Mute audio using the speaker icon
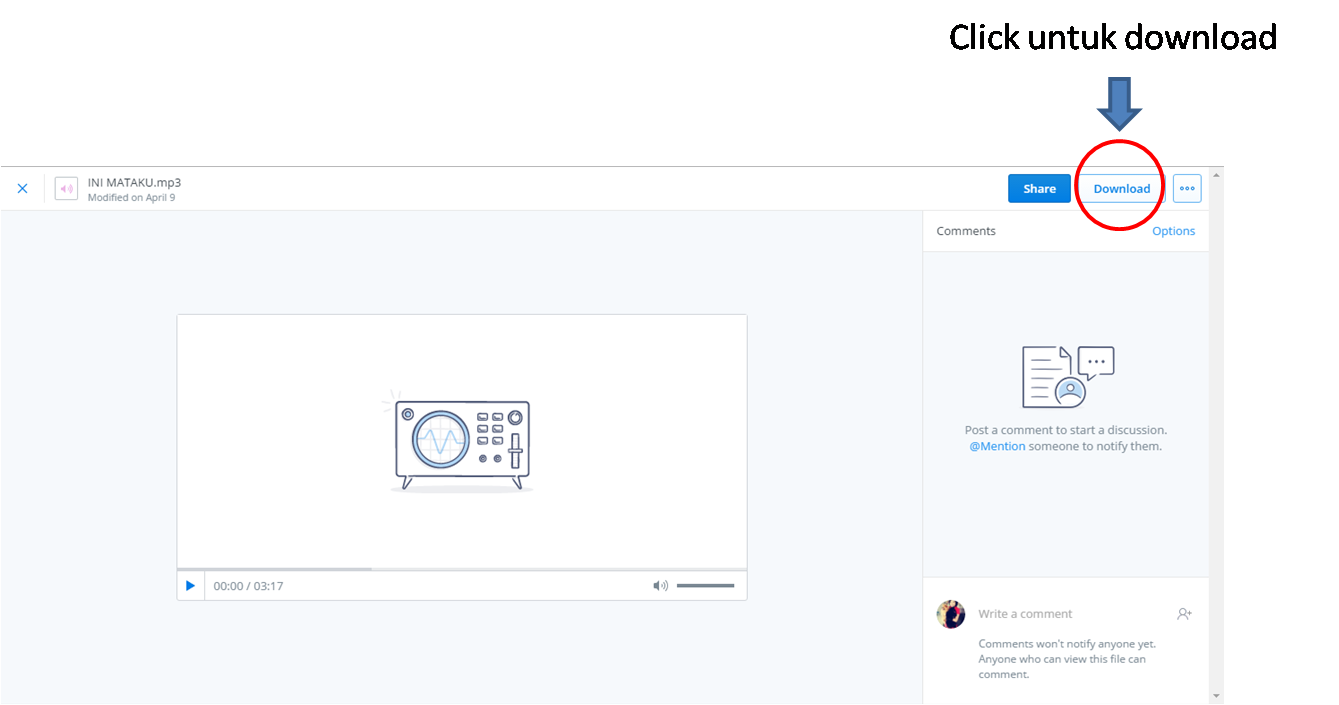Image resolution: width=1339 pixels, height=705 pixels. click(x=660, y=586)
